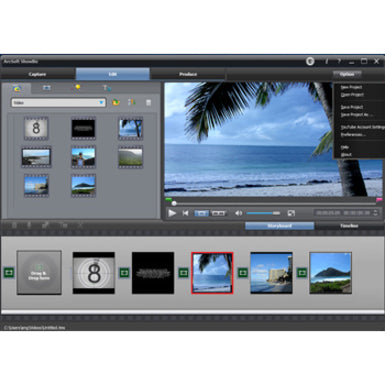385x385 pixels.
Task: Toggle single clip preview mode
Action: [202, 213]
